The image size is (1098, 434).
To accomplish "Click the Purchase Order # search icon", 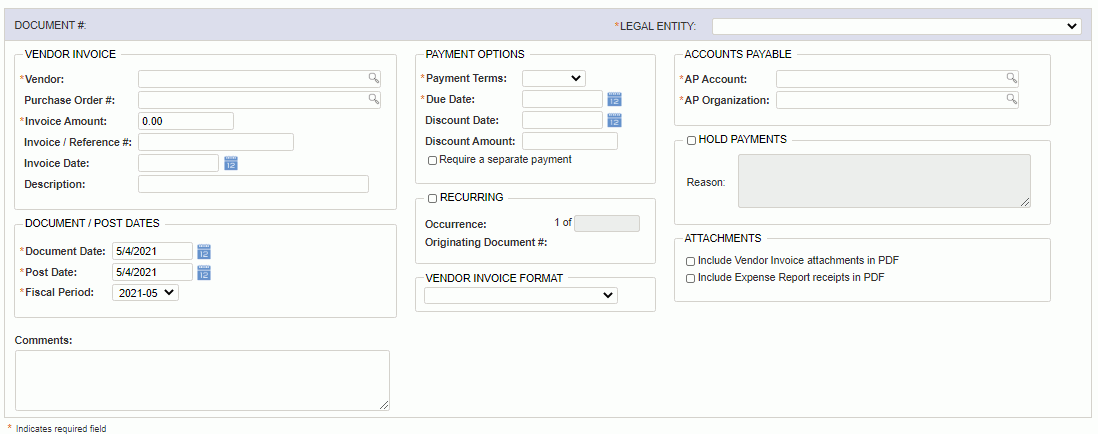I will (x=374, y=99).
